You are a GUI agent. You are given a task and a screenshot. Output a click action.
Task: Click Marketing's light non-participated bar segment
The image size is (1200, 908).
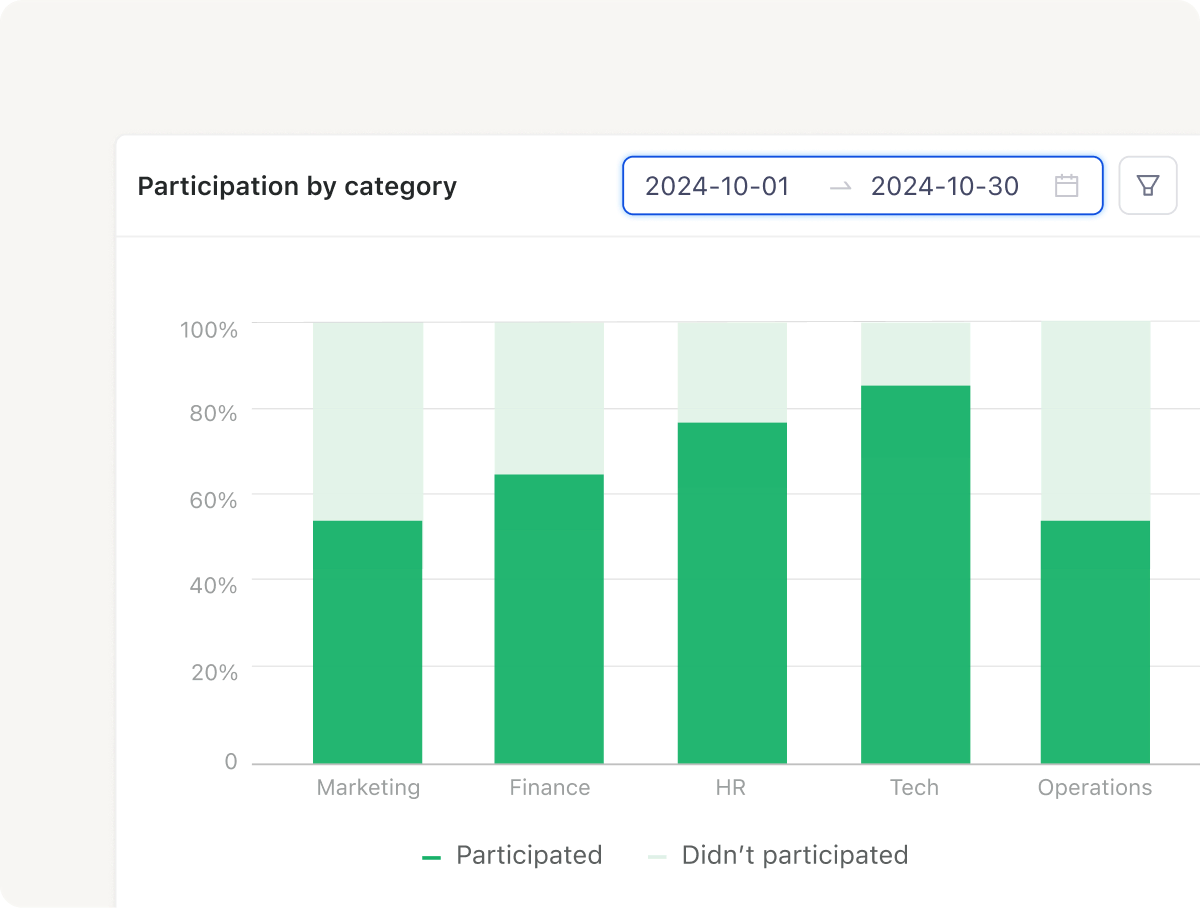coord(367,421)
